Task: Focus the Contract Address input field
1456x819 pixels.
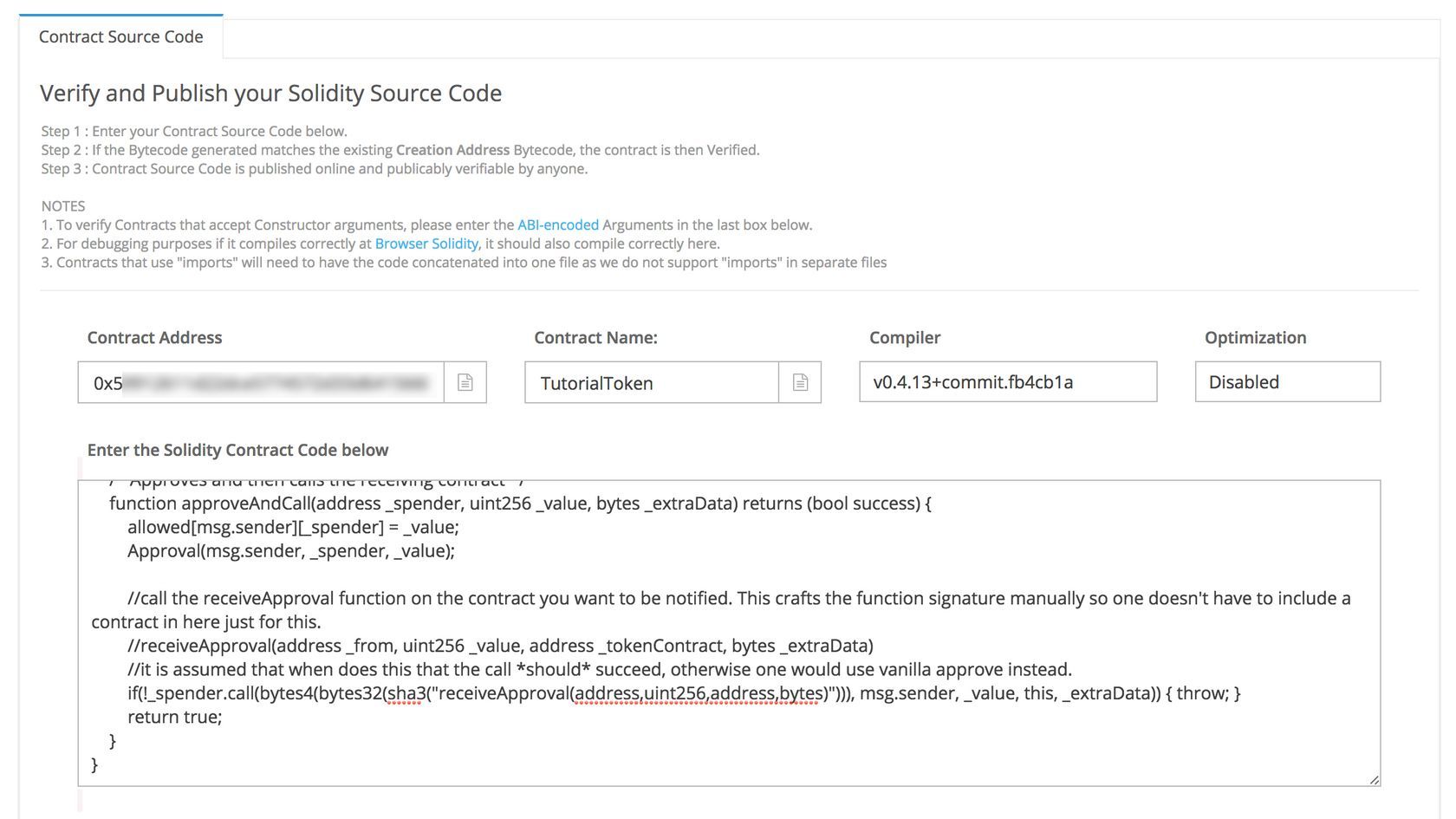Action: coord(260,382)
